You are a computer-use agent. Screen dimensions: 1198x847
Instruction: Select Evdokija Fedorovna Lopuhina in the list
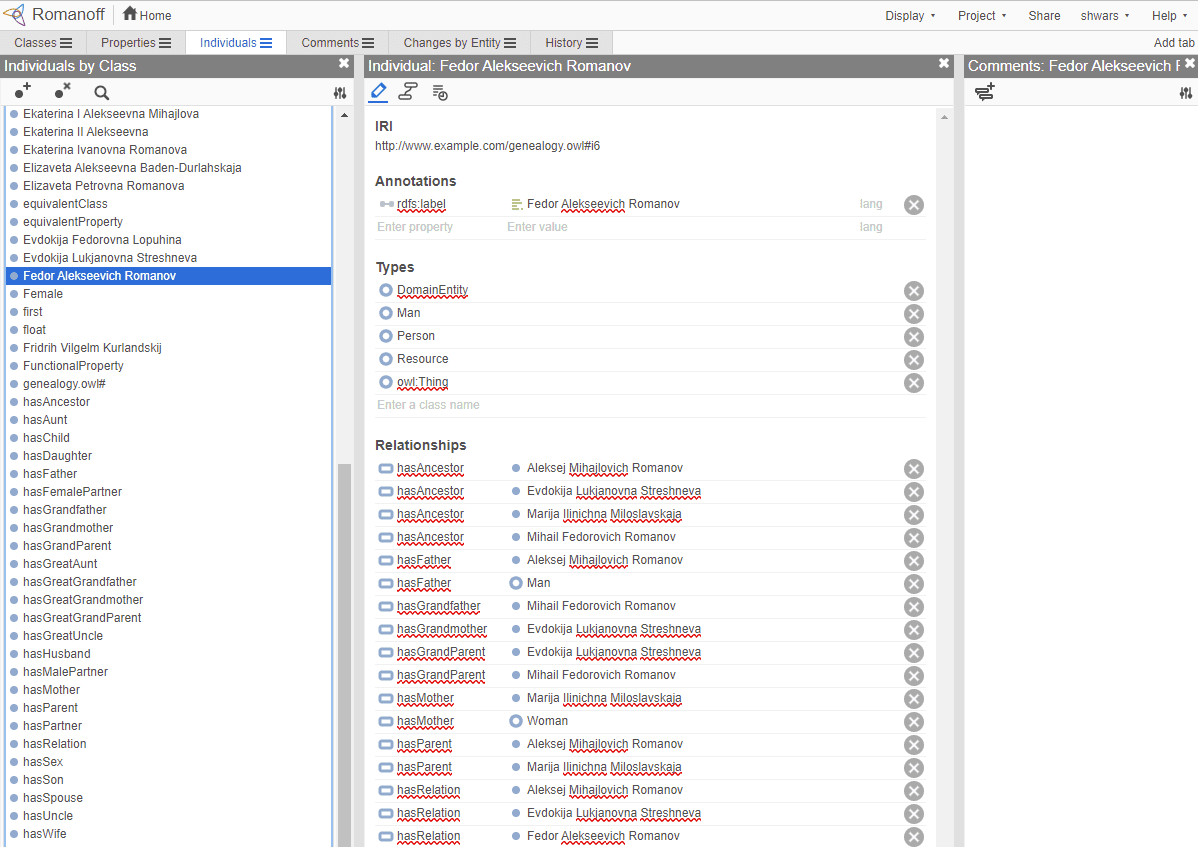click(102, 240)
